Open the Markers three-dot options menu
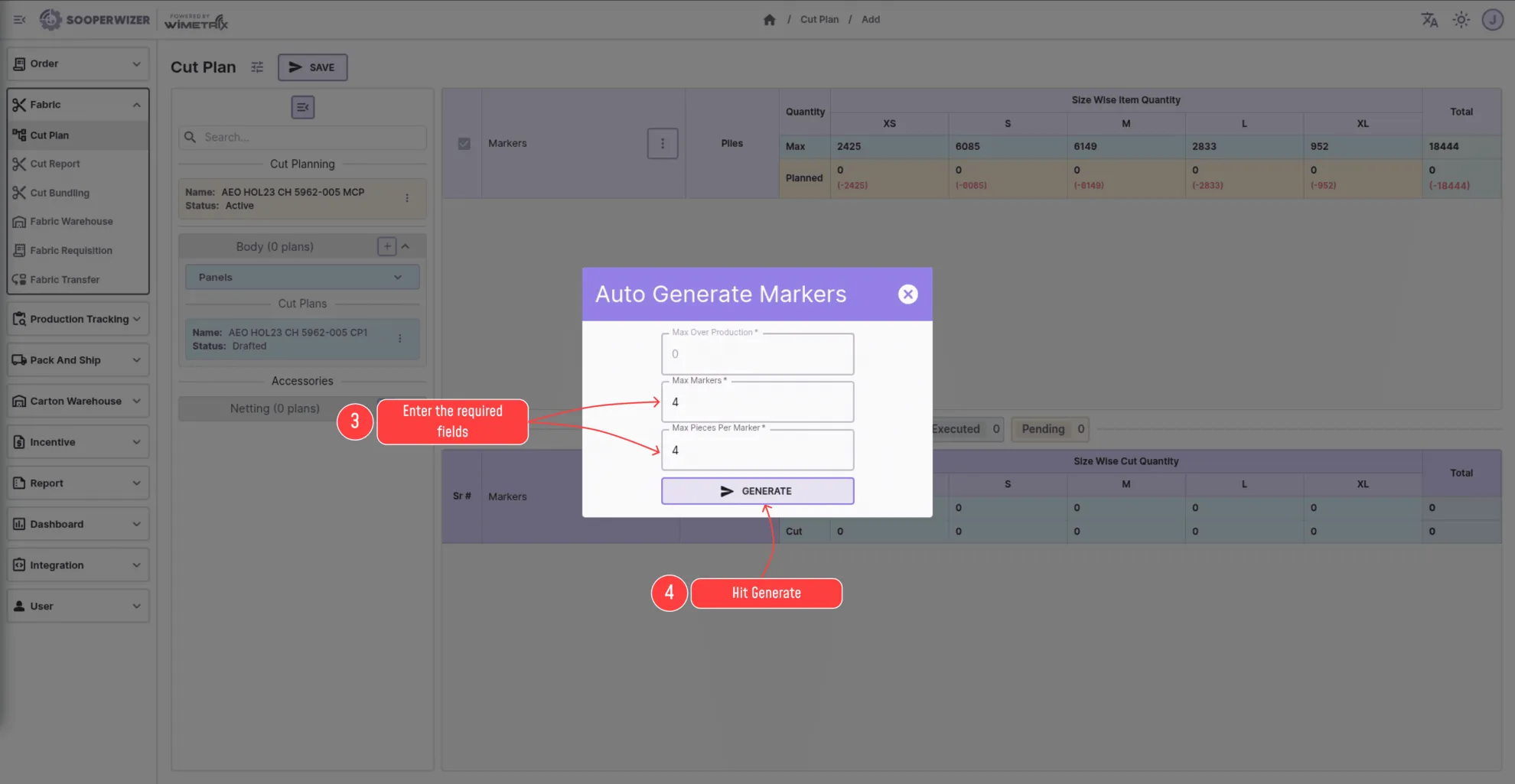The image size is (1515, 784). coord(663,143)
